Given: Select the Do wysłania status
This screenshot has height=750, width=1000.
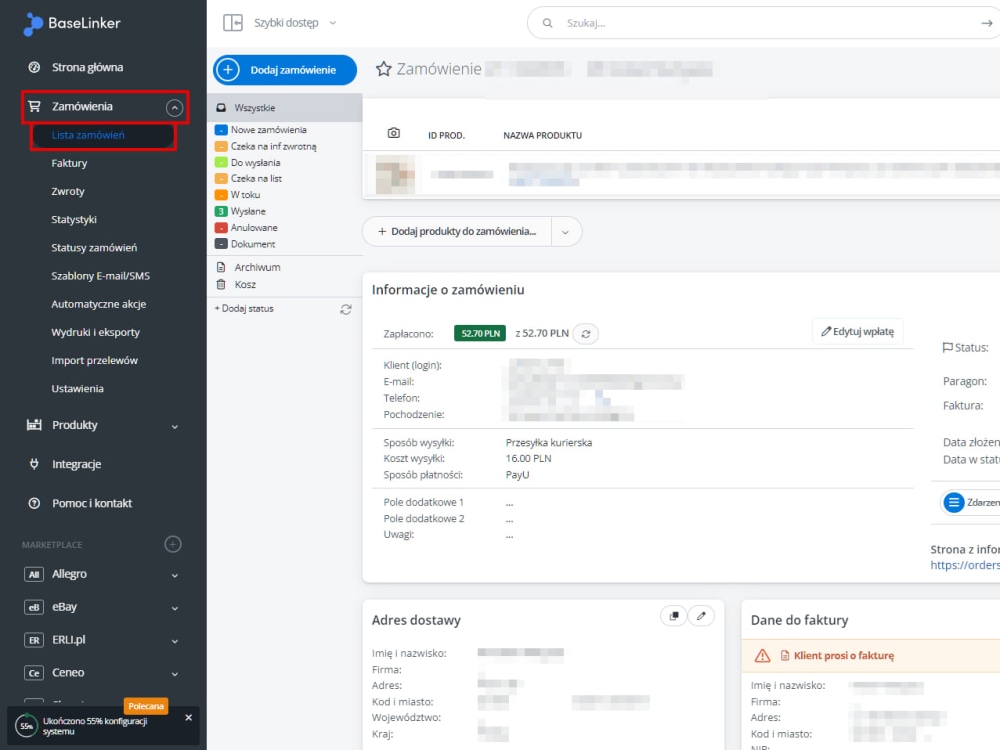Looking at the screenshot, I should click(247, 163).
